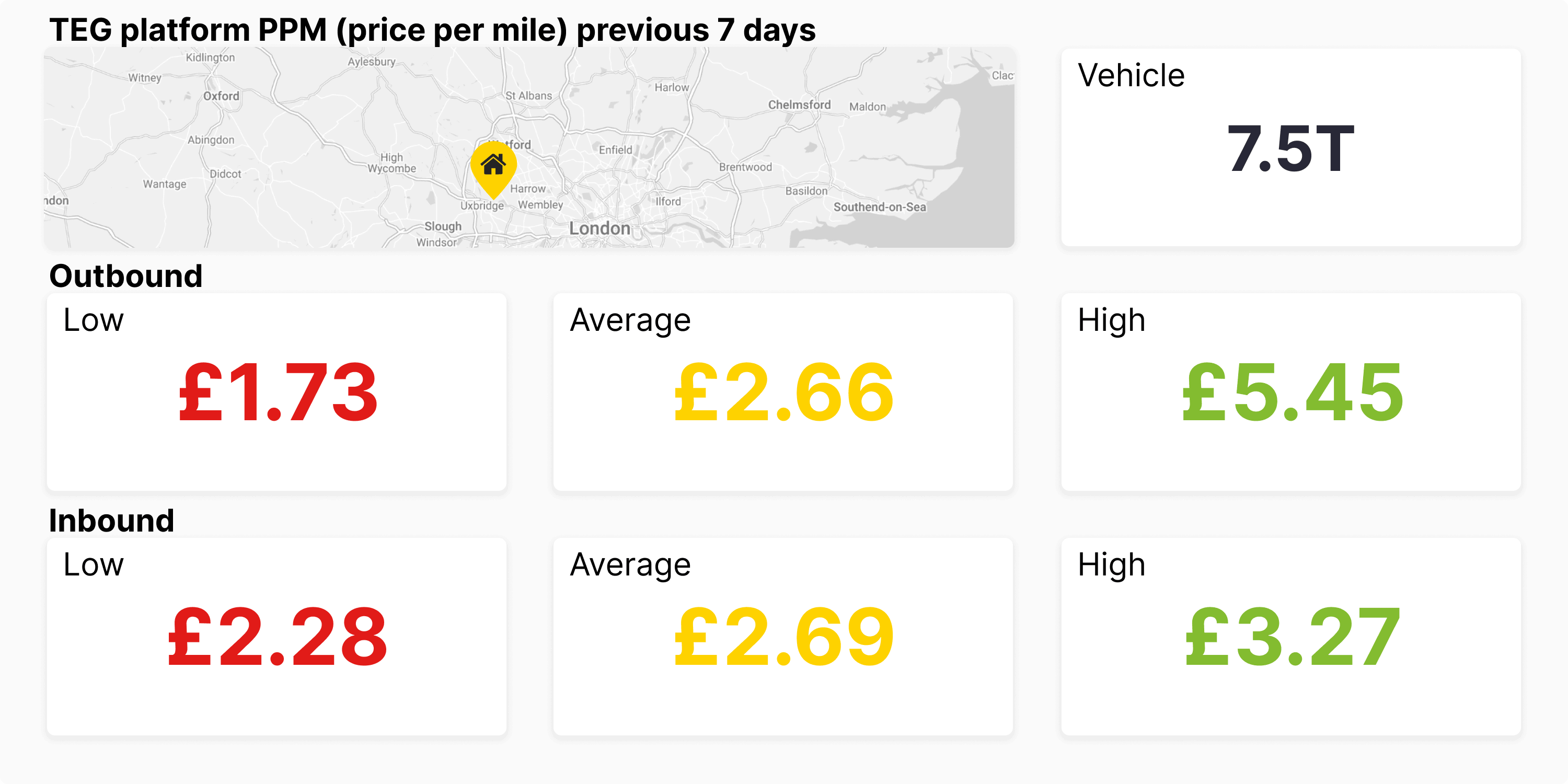Screen dimensions: 1568x784
Task: Select the Inbound High £3.27 card
Action: (1290, 636)
